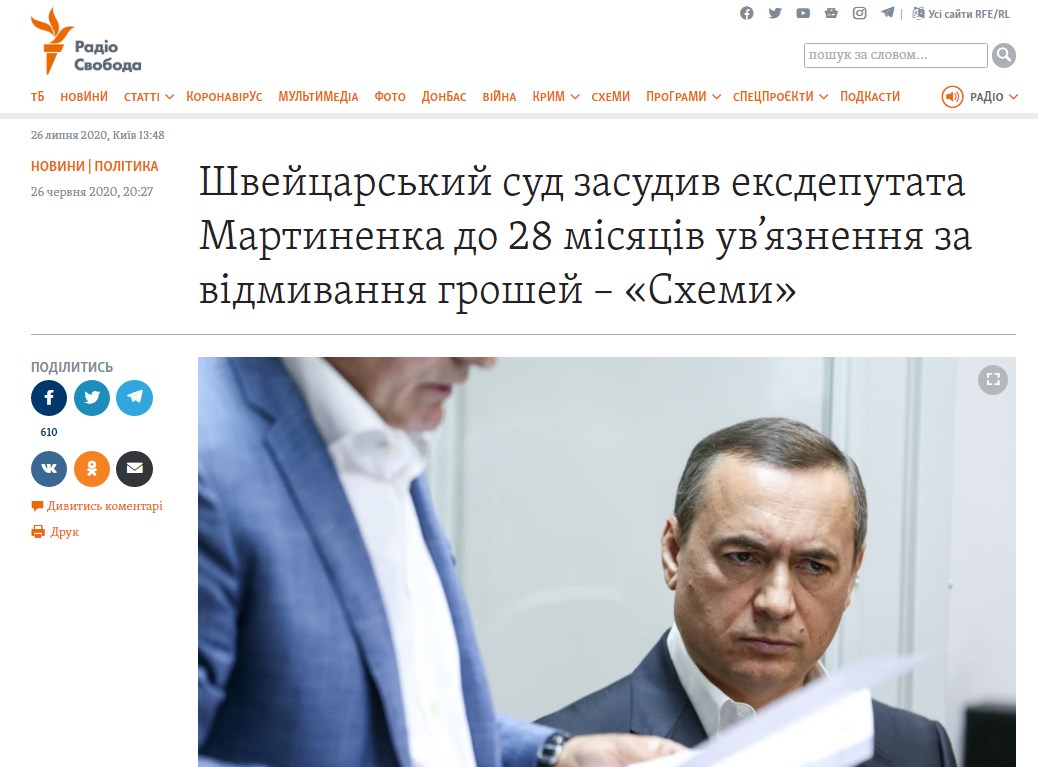The height and width of the screenshot is (767, 1038).
Task: Click the Дивитись коментарі link
Action: click(97, 506)
